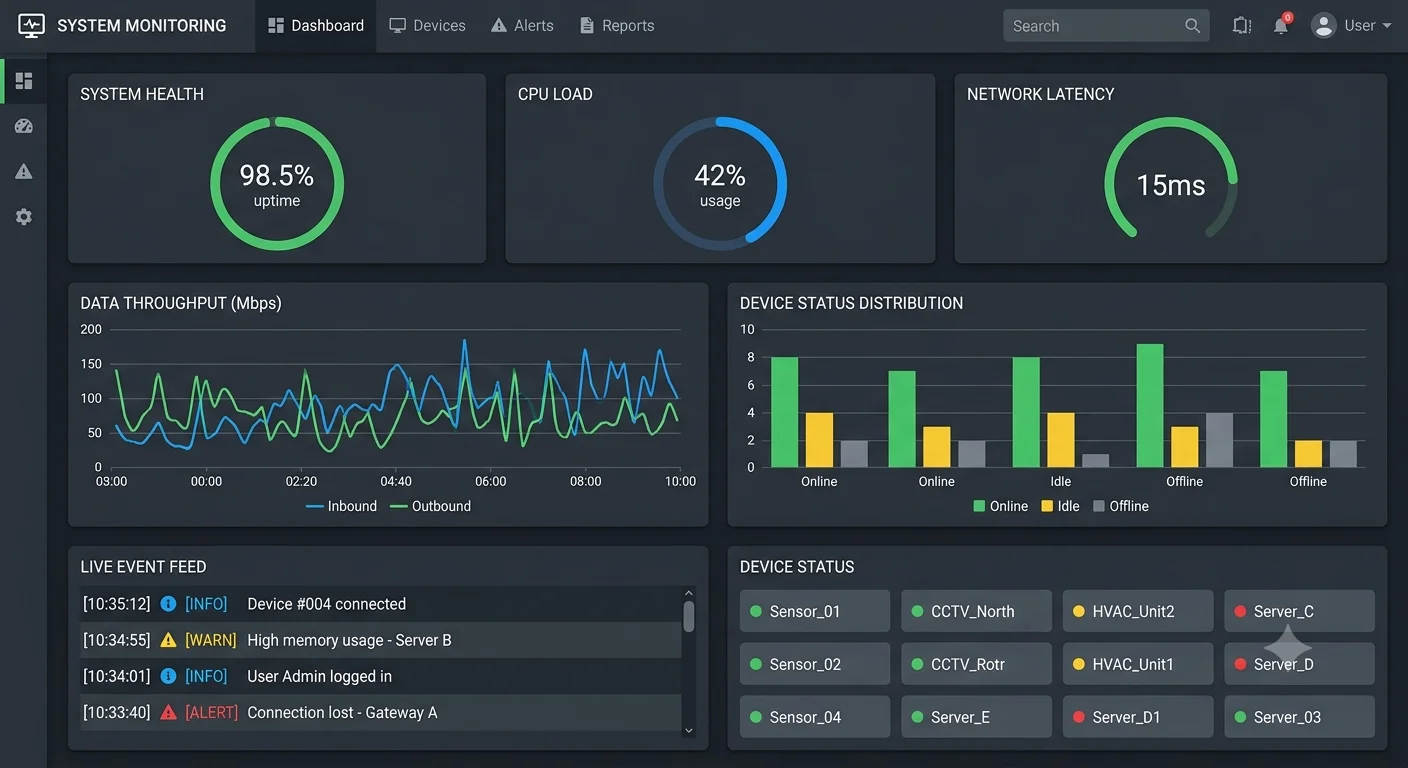Open the Reports tab

click(x=617, y=26)
